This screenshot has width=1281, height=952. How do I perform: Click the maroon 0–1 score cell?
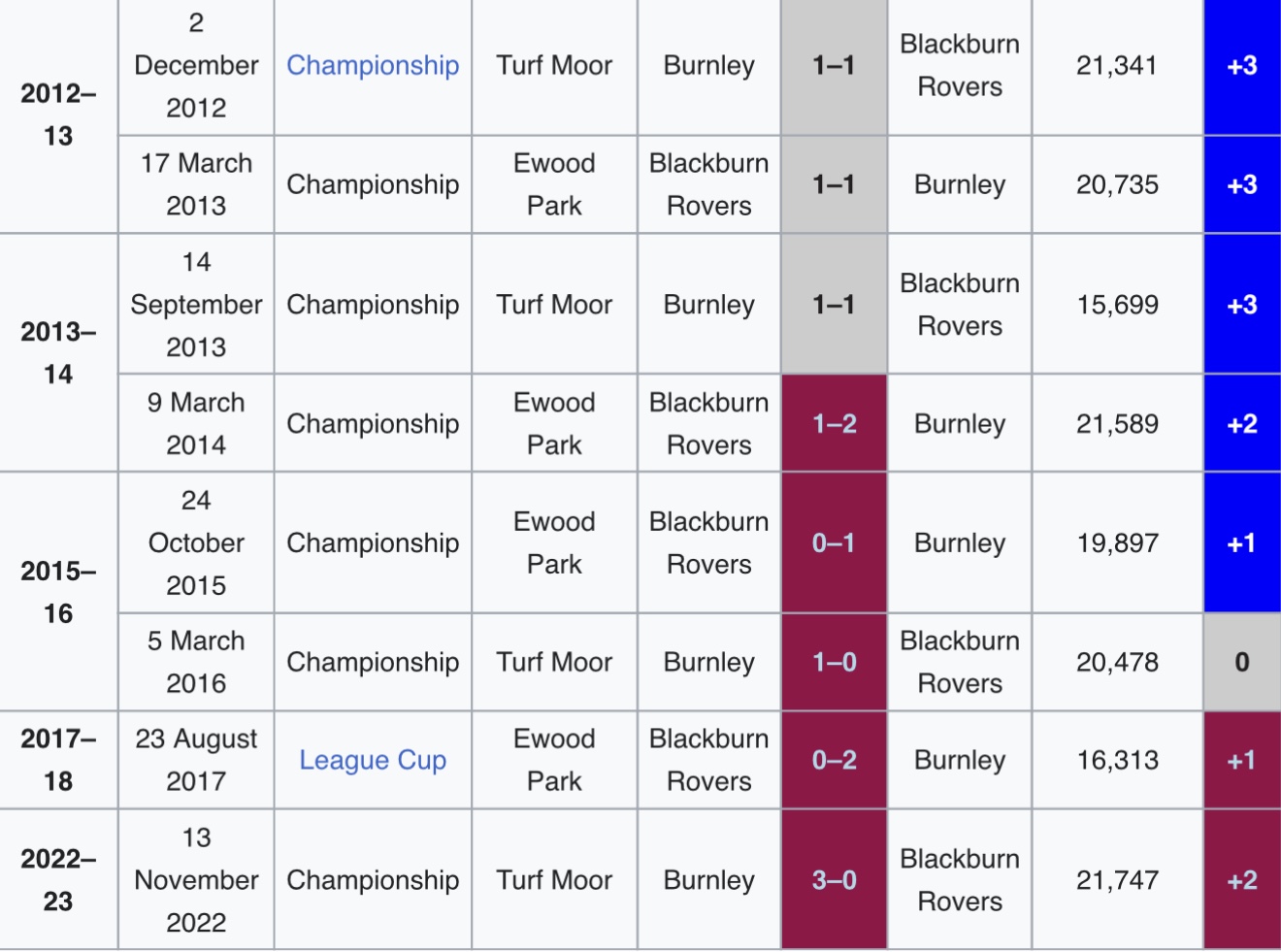pyautogui.click(x=834, y=543)
